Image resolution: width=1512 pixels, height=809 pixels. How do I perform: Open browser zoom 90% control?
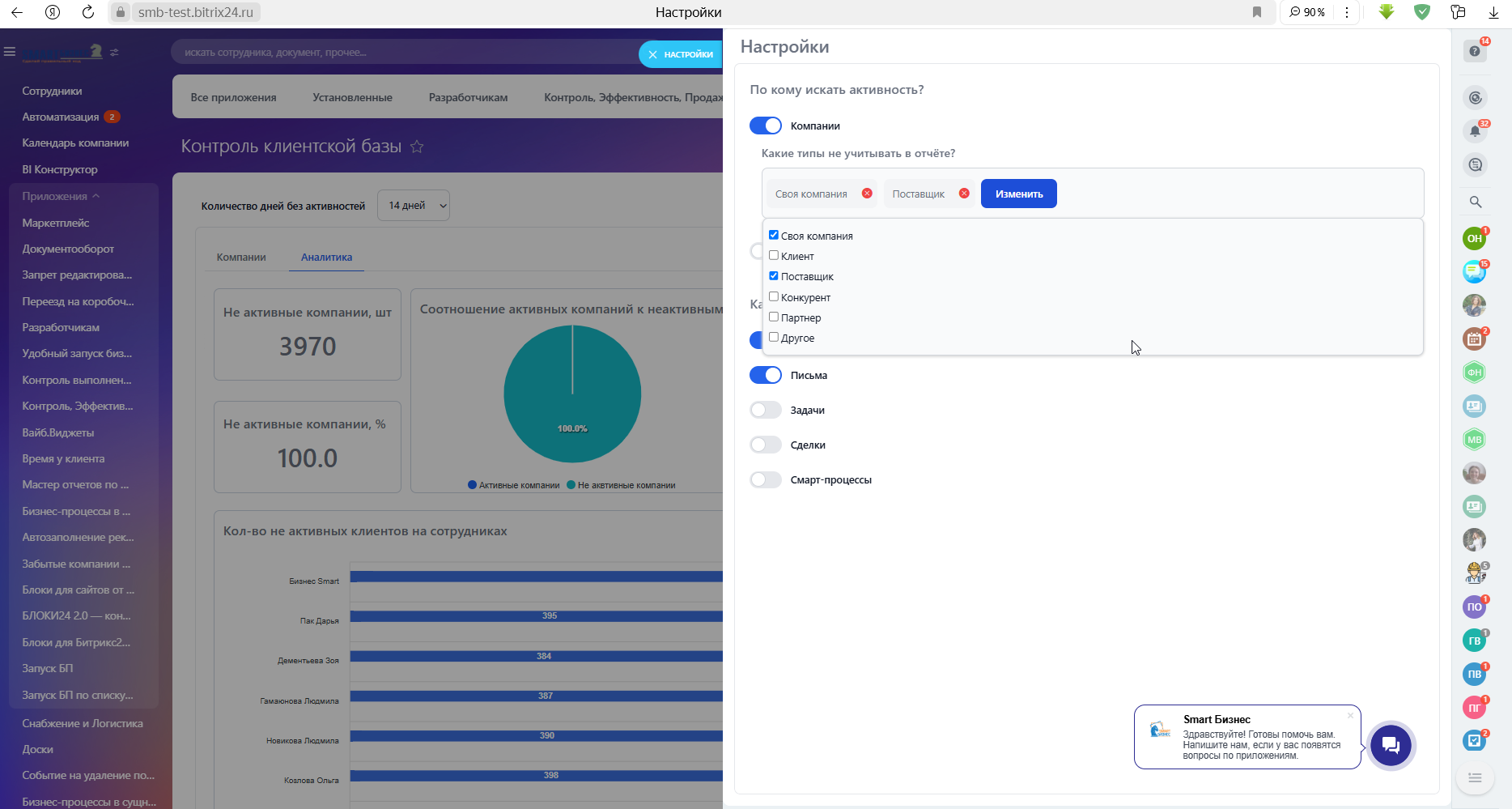[x=1307, y=12]
